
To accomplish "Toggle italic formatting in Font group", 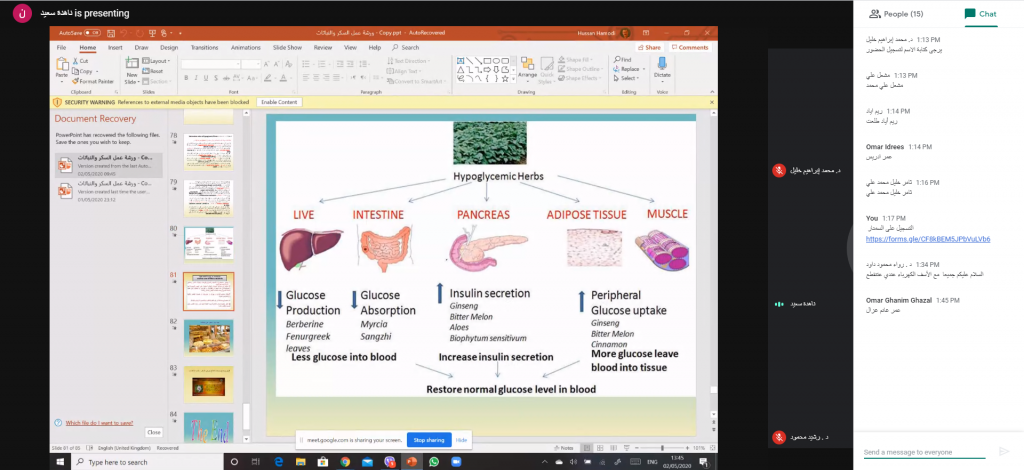I will 194,79.
